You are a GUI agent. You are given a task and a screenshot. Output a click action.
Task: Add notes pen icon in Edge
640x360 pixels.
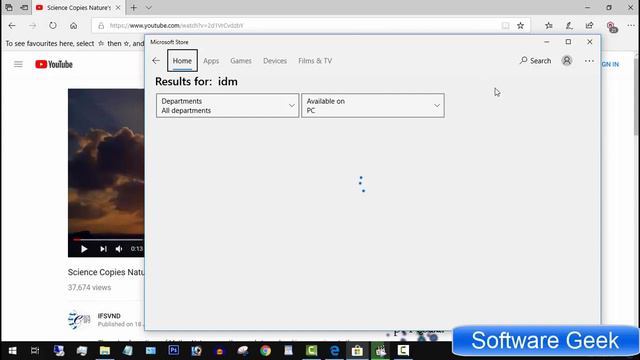(x=569, y=25)
